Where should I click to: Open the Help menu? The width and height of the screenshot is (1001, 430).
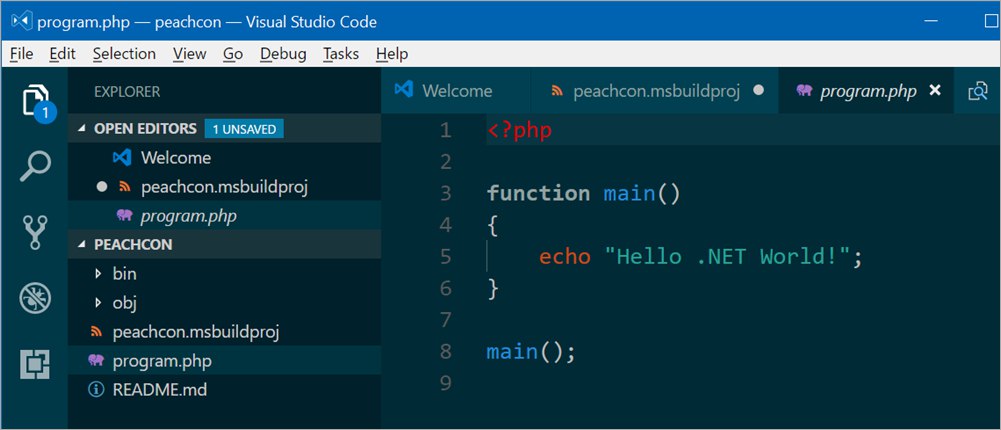392,54
